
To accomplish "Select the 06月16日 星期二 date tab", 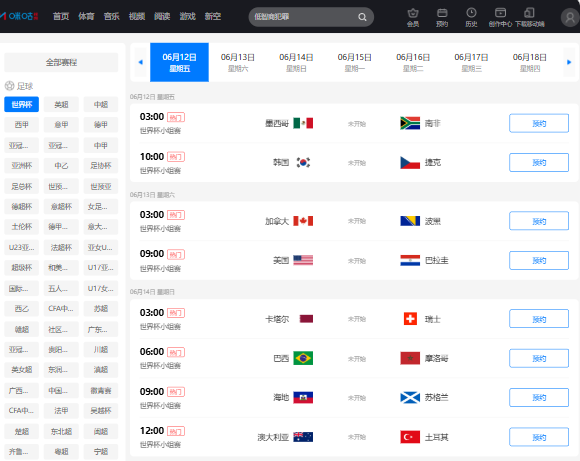I will click(413, 62).
